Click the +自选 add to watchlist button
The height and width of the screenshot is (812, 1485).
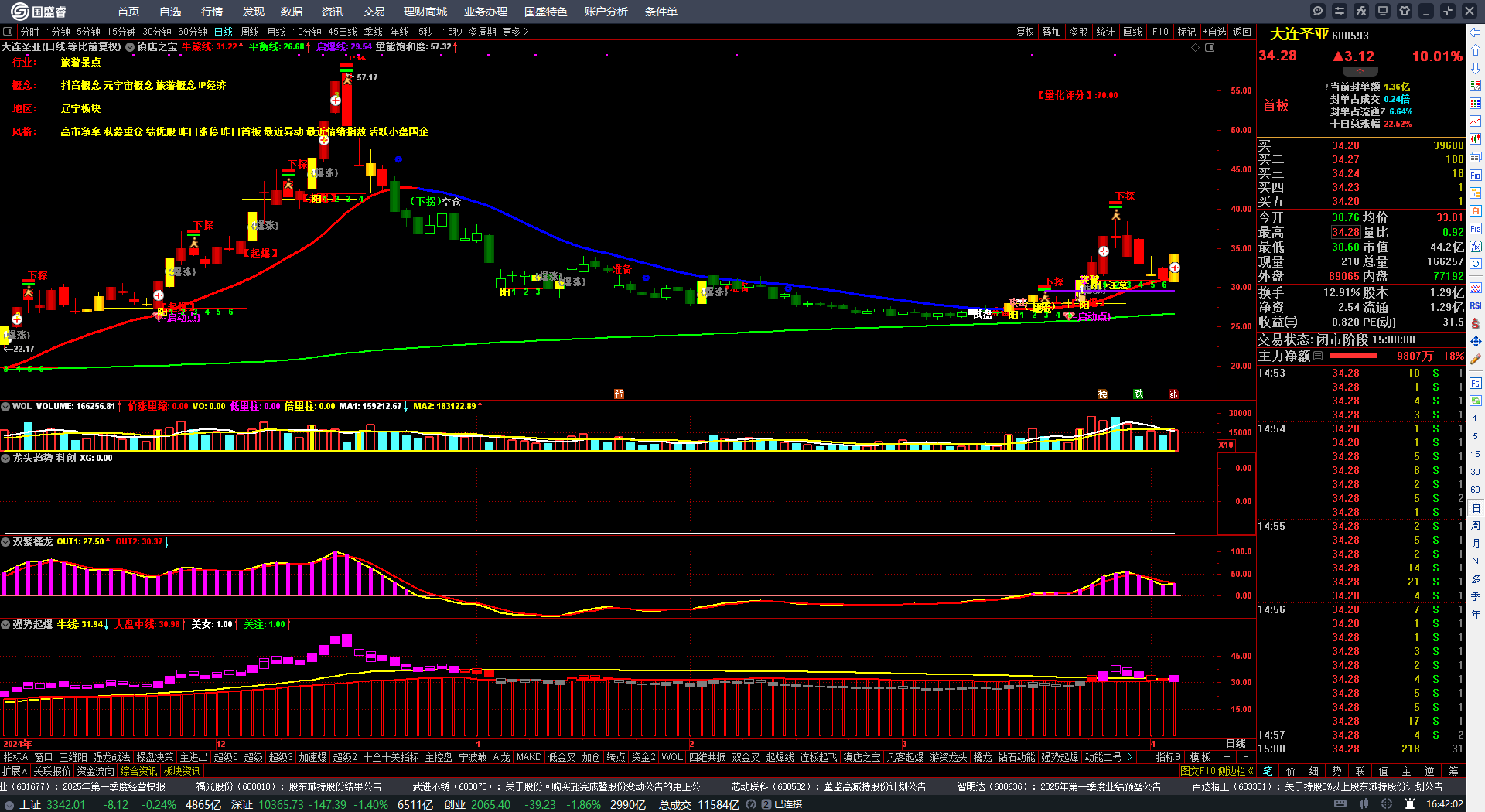click(1214, 32)
